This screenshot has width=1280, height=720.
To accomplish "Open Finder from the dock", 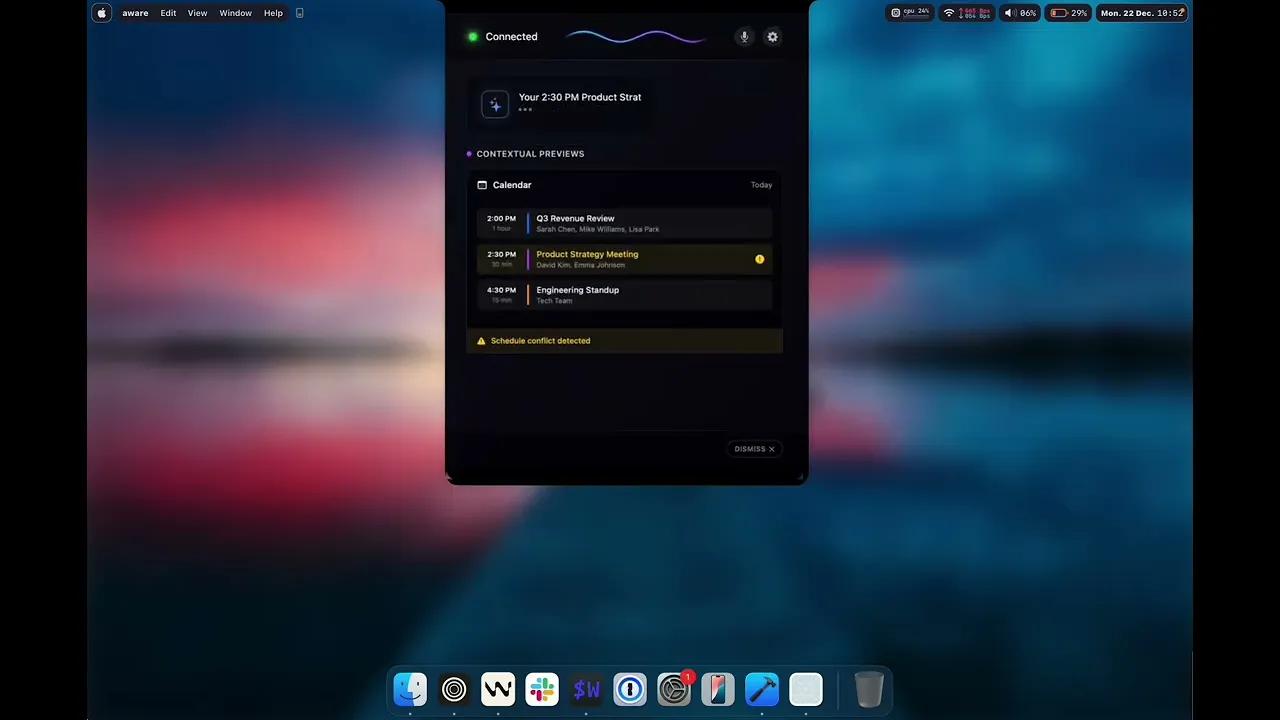I will coord(410,689).
